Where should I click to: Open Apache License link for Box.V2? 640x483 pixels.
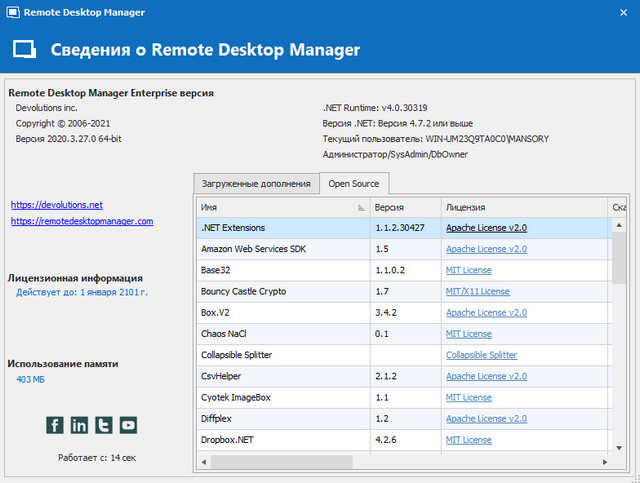coord(486,313)
